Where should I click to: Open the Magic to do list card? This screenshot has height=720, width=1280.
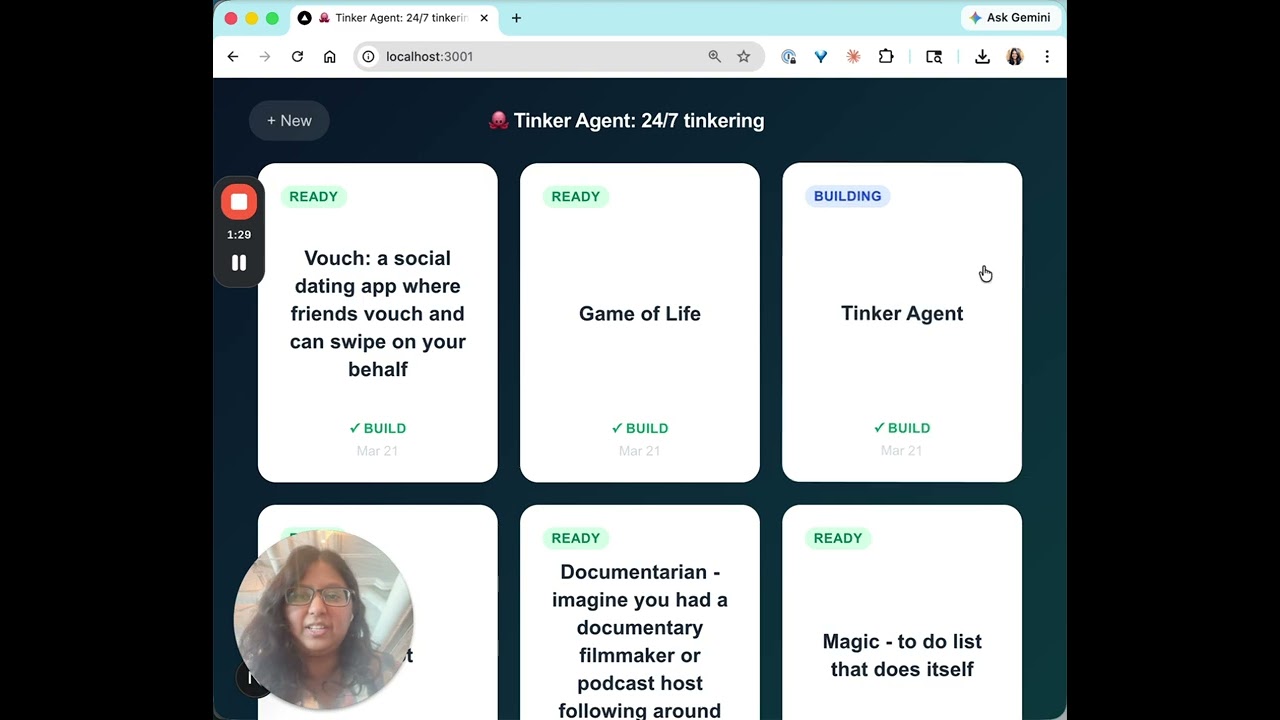pyautogui.click(x=902, y=612)
